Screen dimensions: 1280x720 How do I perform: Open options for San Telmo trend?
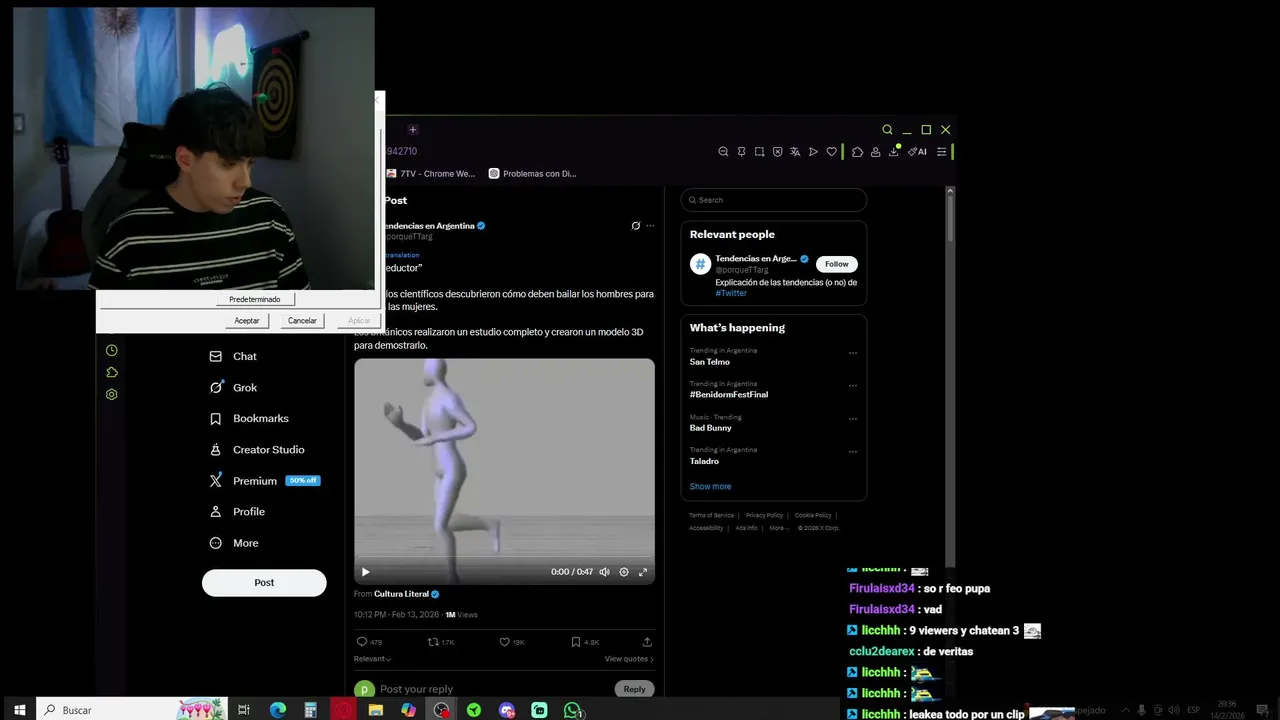click(x=853, y=353)
